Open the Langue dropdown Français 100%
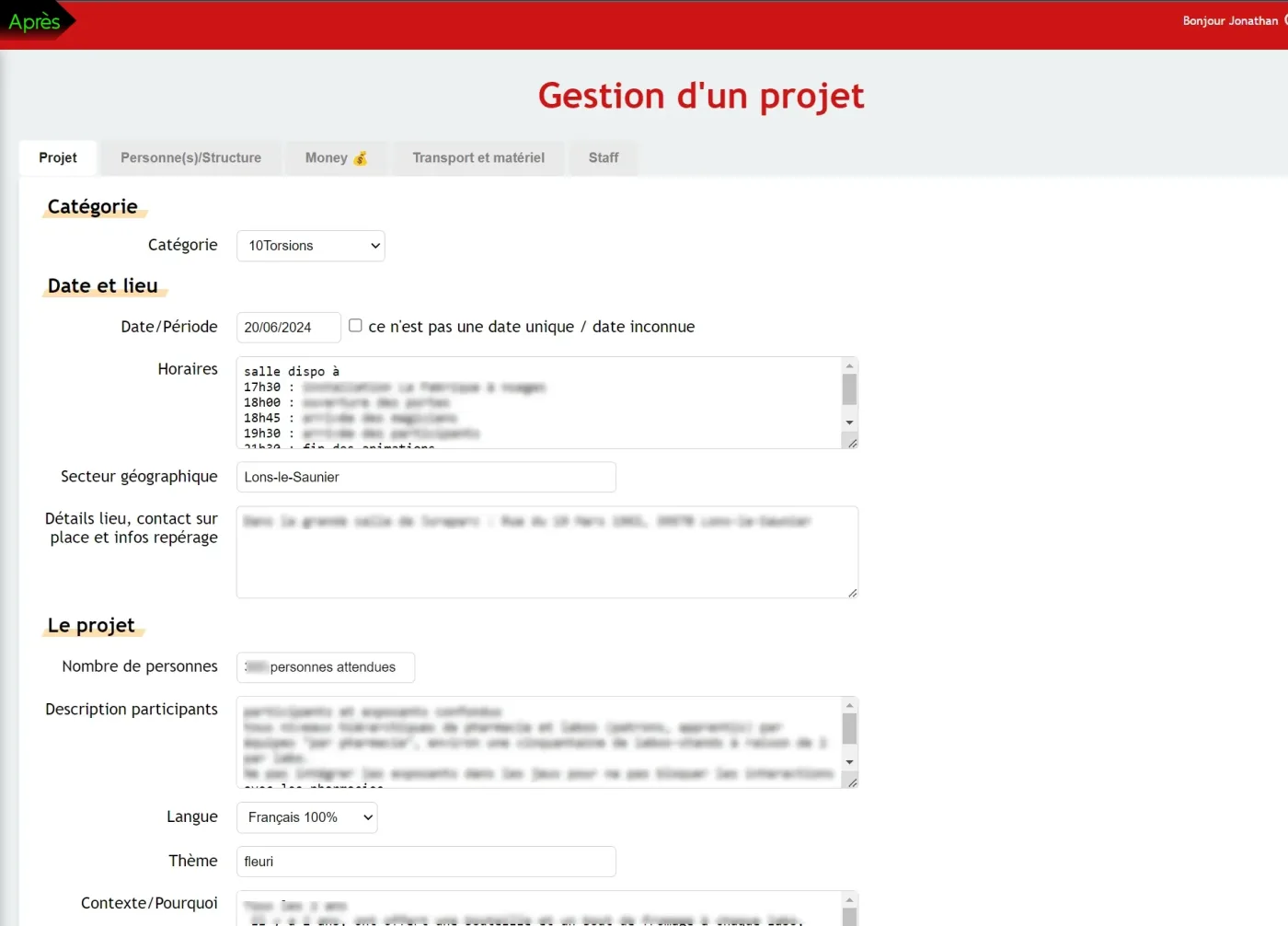The height and width of the screenshot is (926, 1288). pyautogui.click(x=307, y=817)
